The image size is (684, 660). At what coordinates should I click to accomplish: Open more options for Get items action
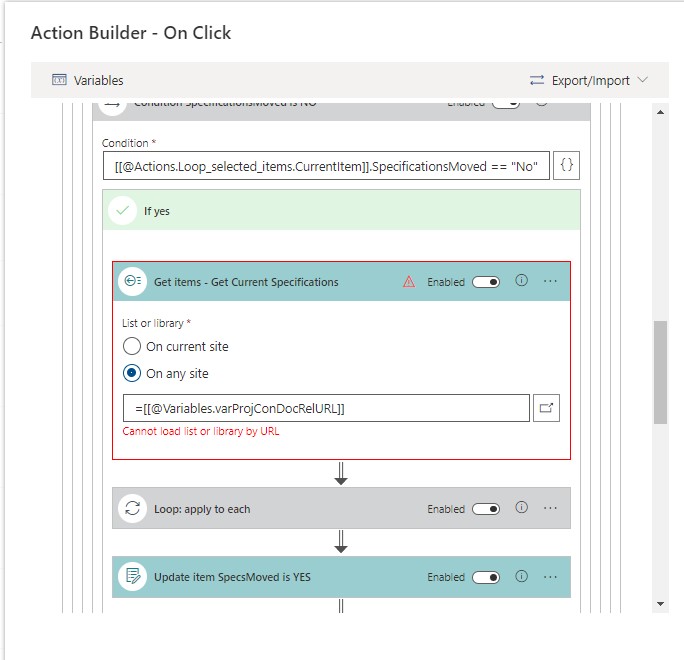coord(550,282)
